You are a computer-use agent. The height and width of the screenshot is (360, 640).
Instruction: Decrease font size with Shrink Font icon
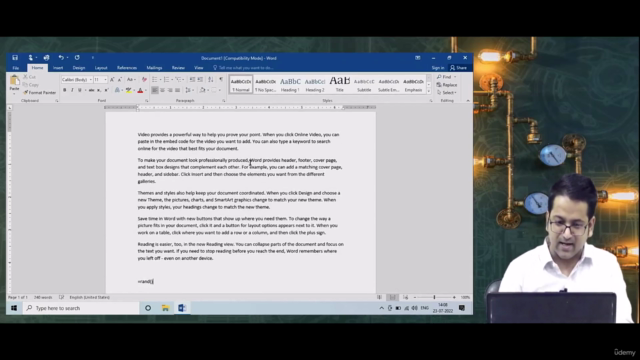click(120, 80)
